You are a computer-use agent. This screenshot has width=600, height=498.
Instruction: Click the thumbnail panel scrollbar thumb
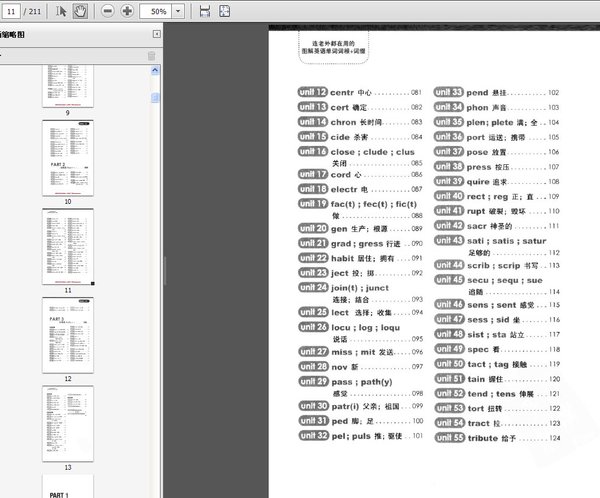click(x=156, y=97)
